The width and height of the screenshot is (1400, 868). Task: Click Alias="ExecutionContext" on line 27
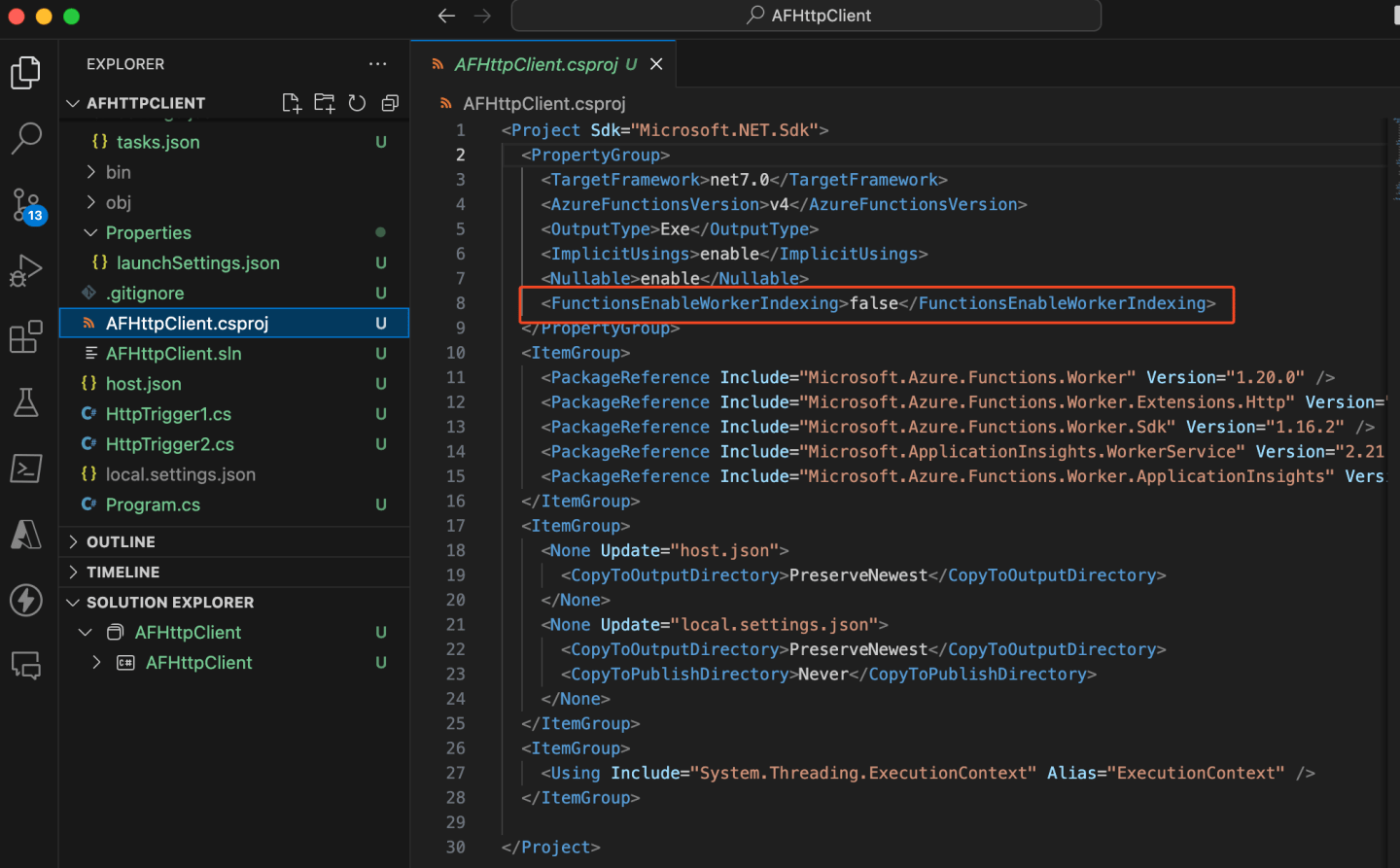pyautogui.click(x=1166, y=773)
